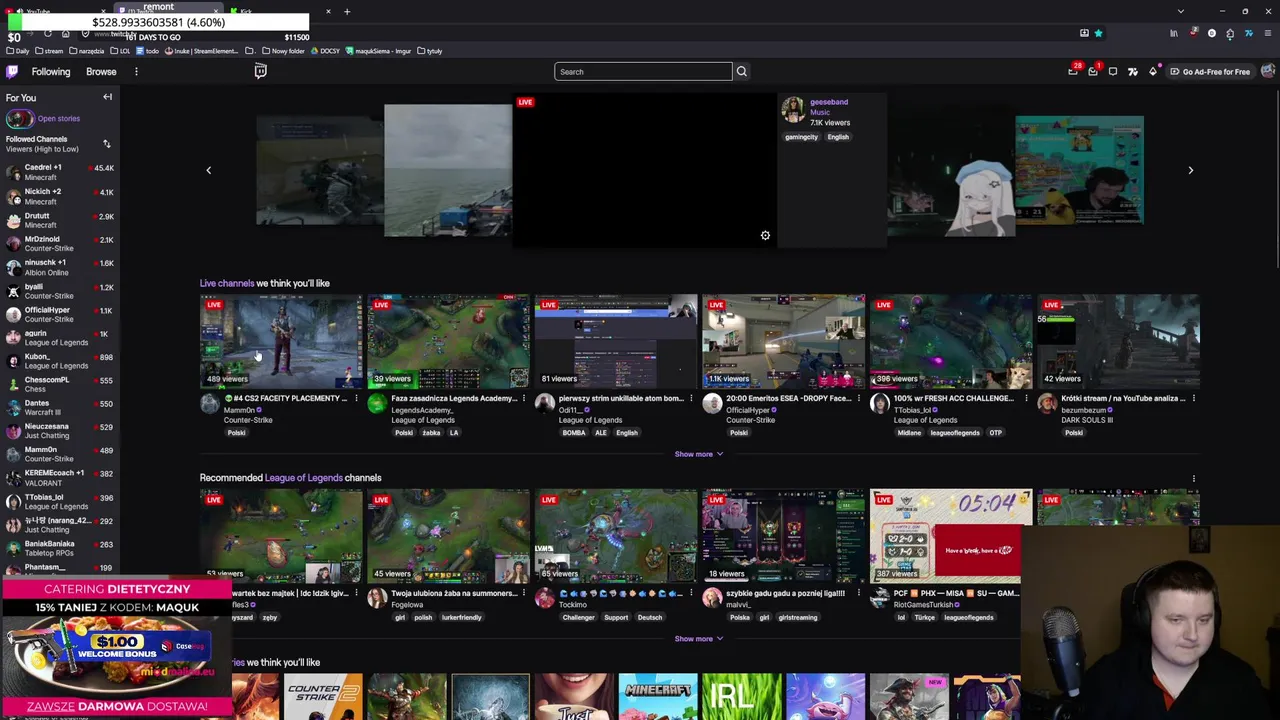Image resolution: width=1280 pixels, height=720 pixels.
Task: Expand Show more under League recommendations
Action: pyautogui.click(x=699, y=639)
